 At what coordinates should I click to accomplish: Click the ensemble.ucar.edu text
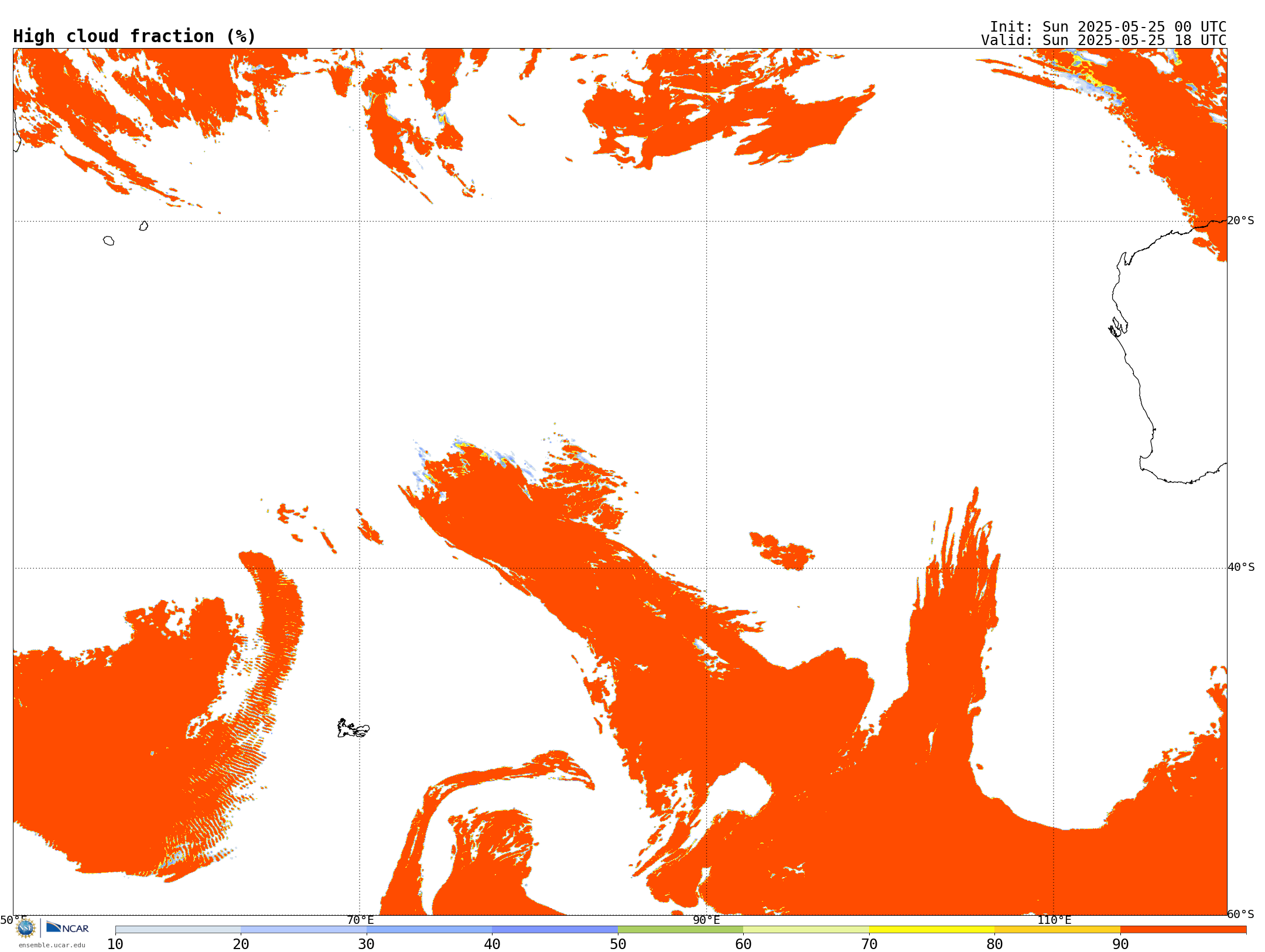52,945
